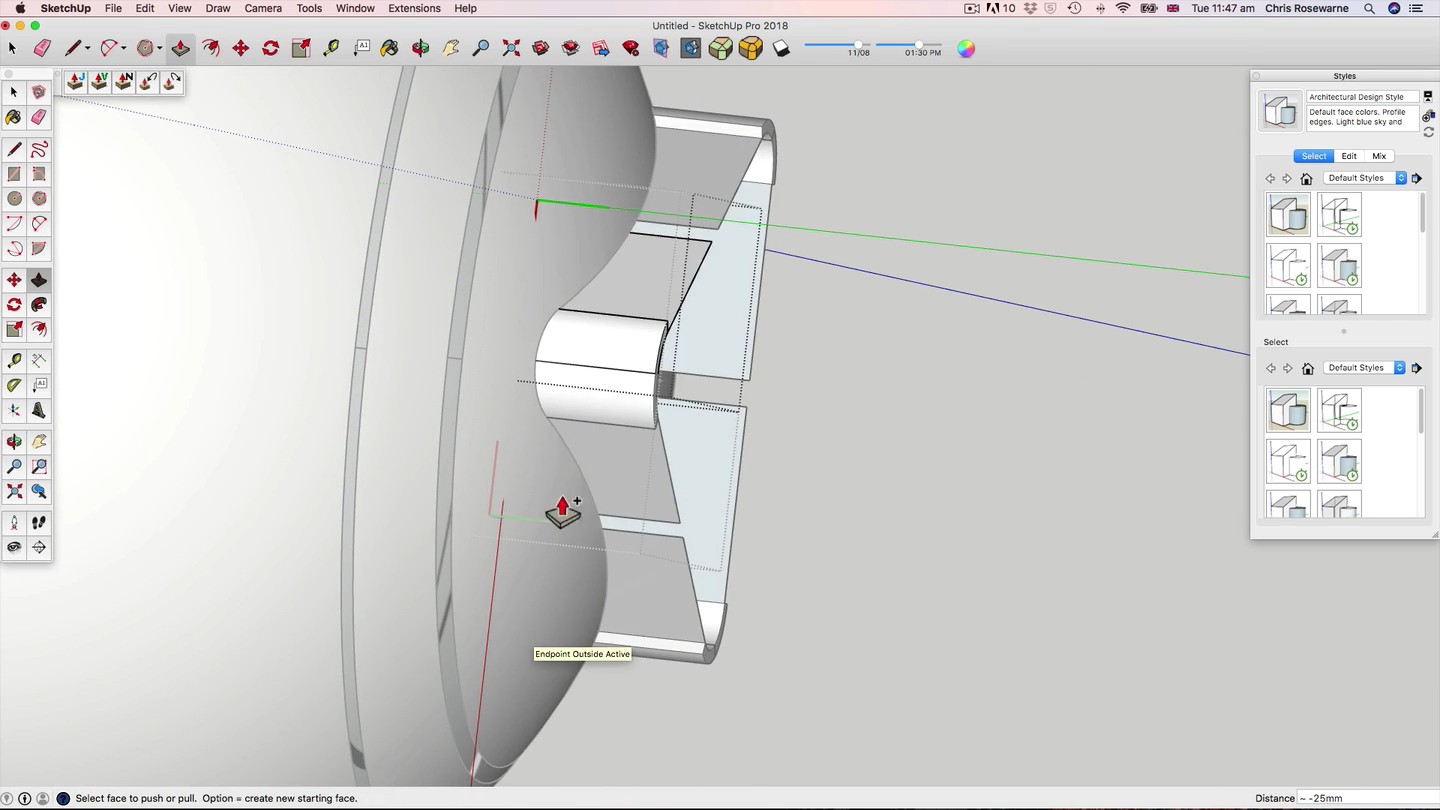
Task: Click the Orbit tool in top toolbar
Action: 421,48
